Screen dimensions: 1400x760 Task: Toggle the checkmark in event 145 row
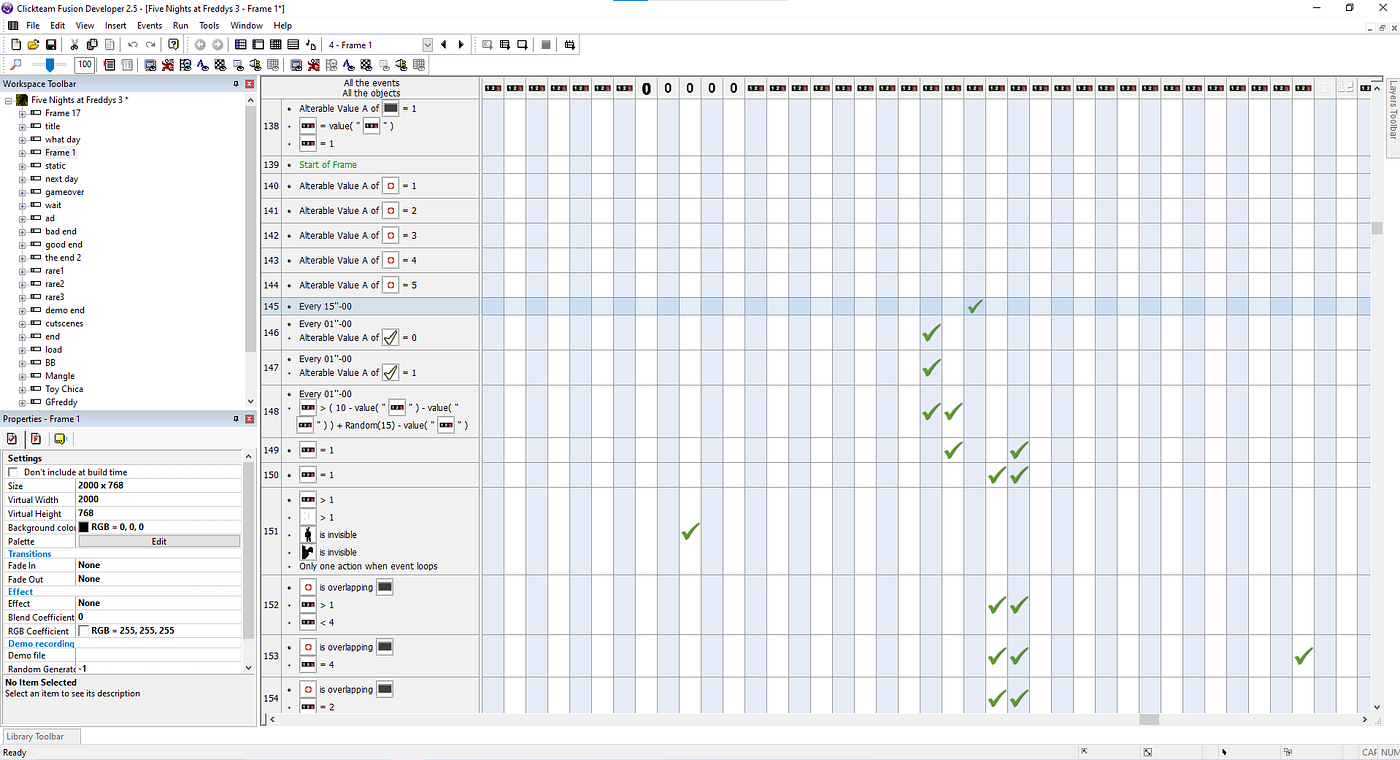point(974,307)
